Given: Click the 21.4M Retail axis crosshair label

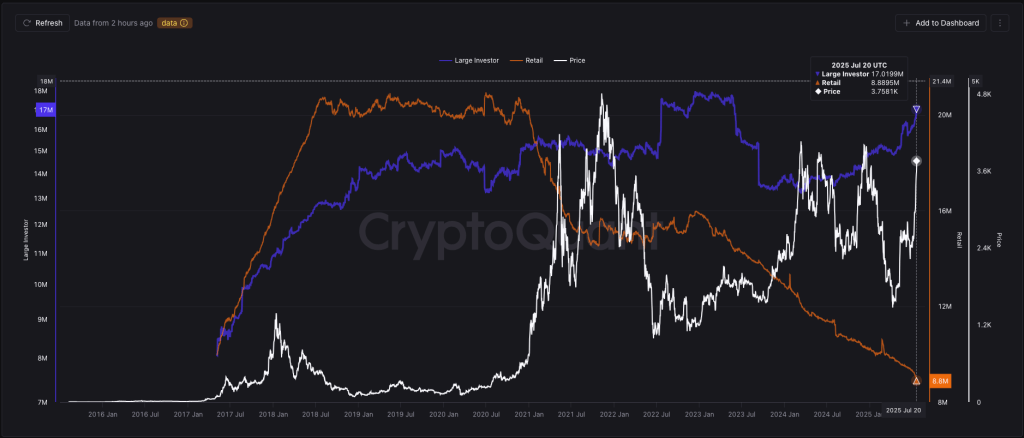Looking at the screenshot, I should (x=941, y=81).
